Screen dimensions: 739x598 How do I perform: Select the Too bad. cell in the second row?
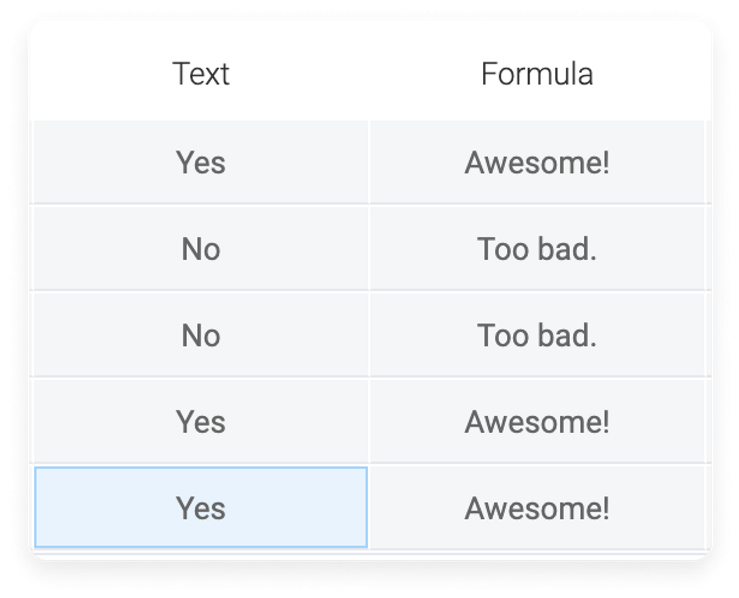click(x=537, y=248)
